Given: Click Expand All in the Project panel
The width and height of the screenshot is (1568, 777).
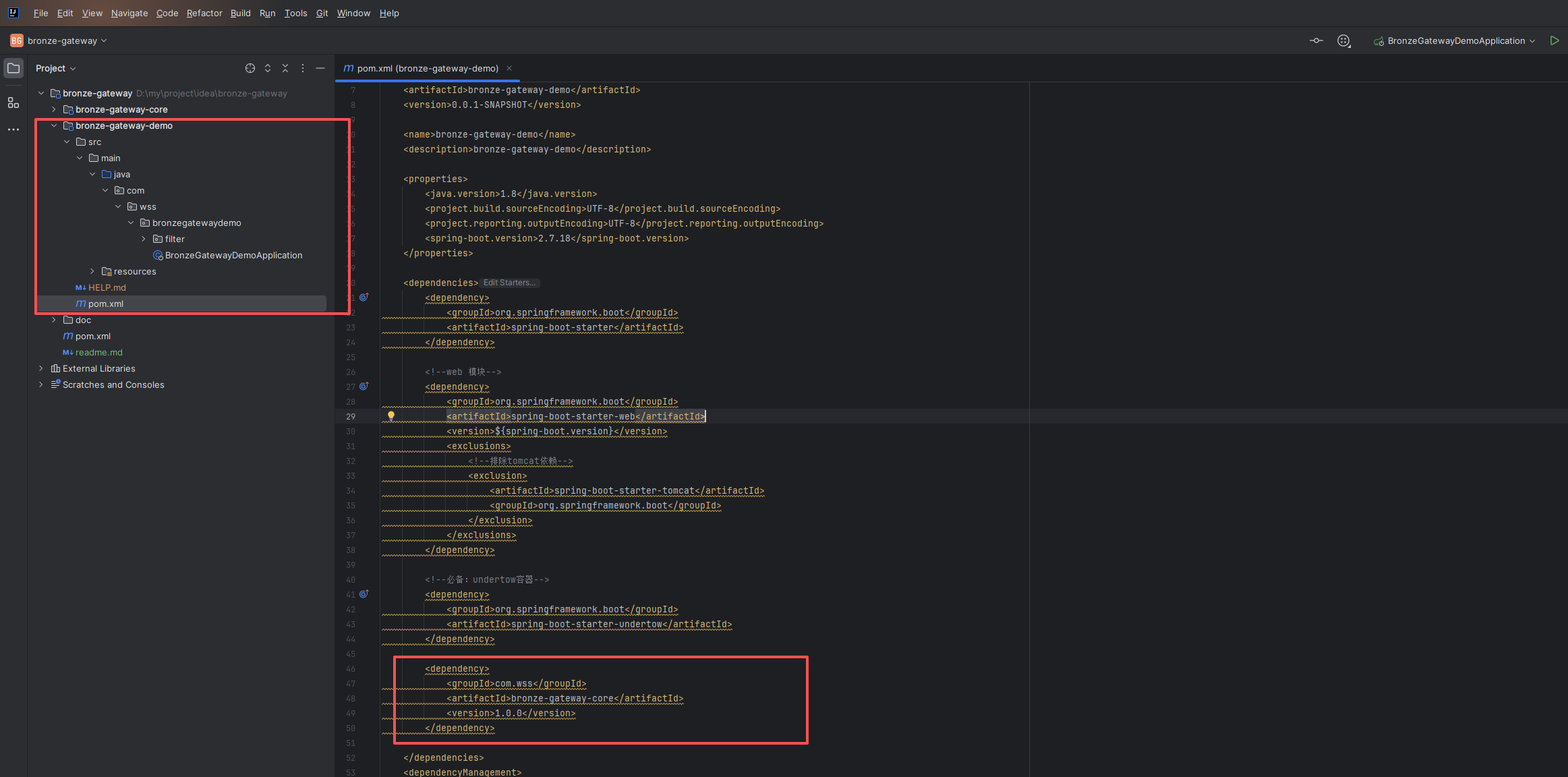Looking at the screenshot, I should 268,68.
